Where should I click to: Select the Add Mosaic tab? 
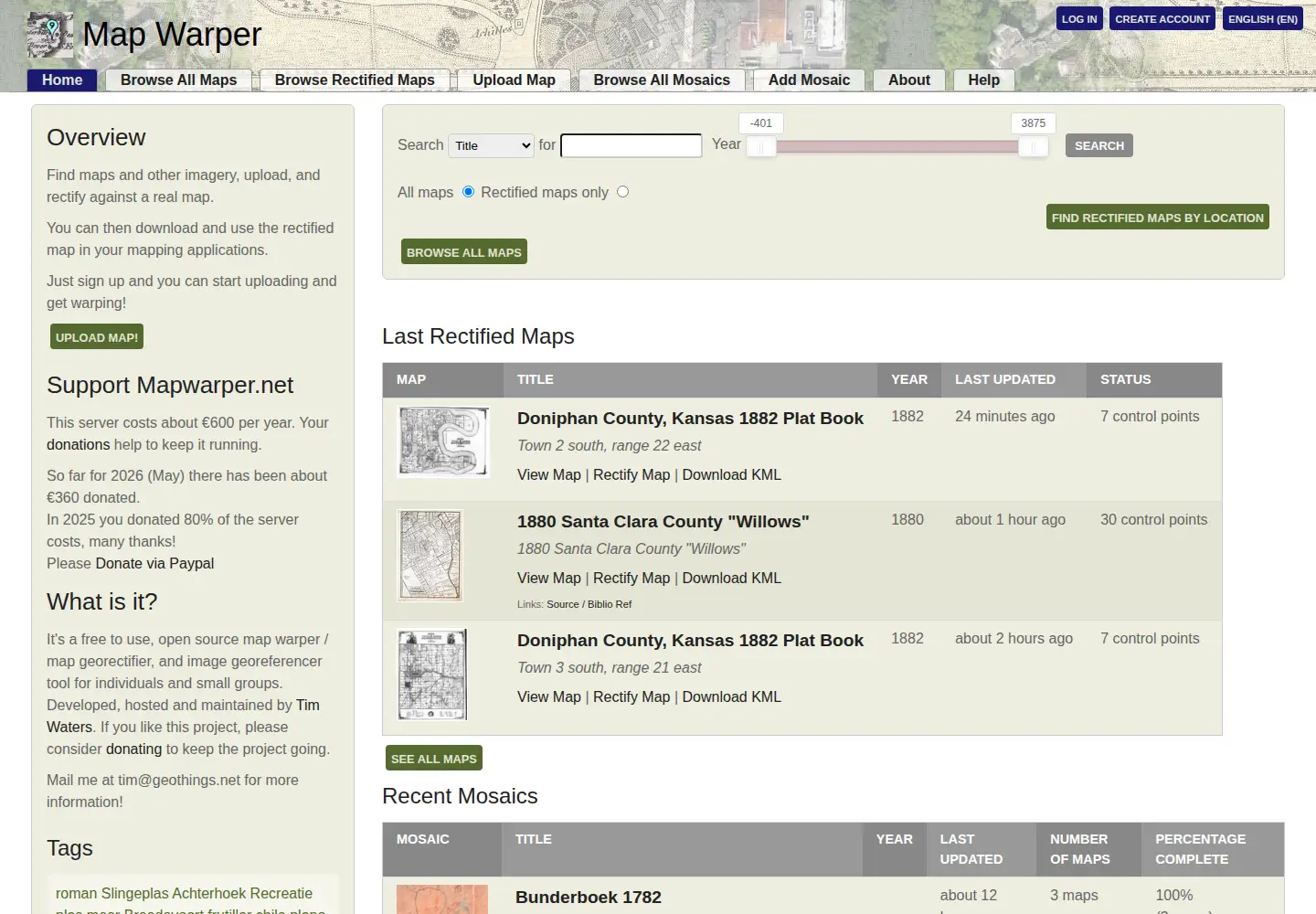point(809,80)
